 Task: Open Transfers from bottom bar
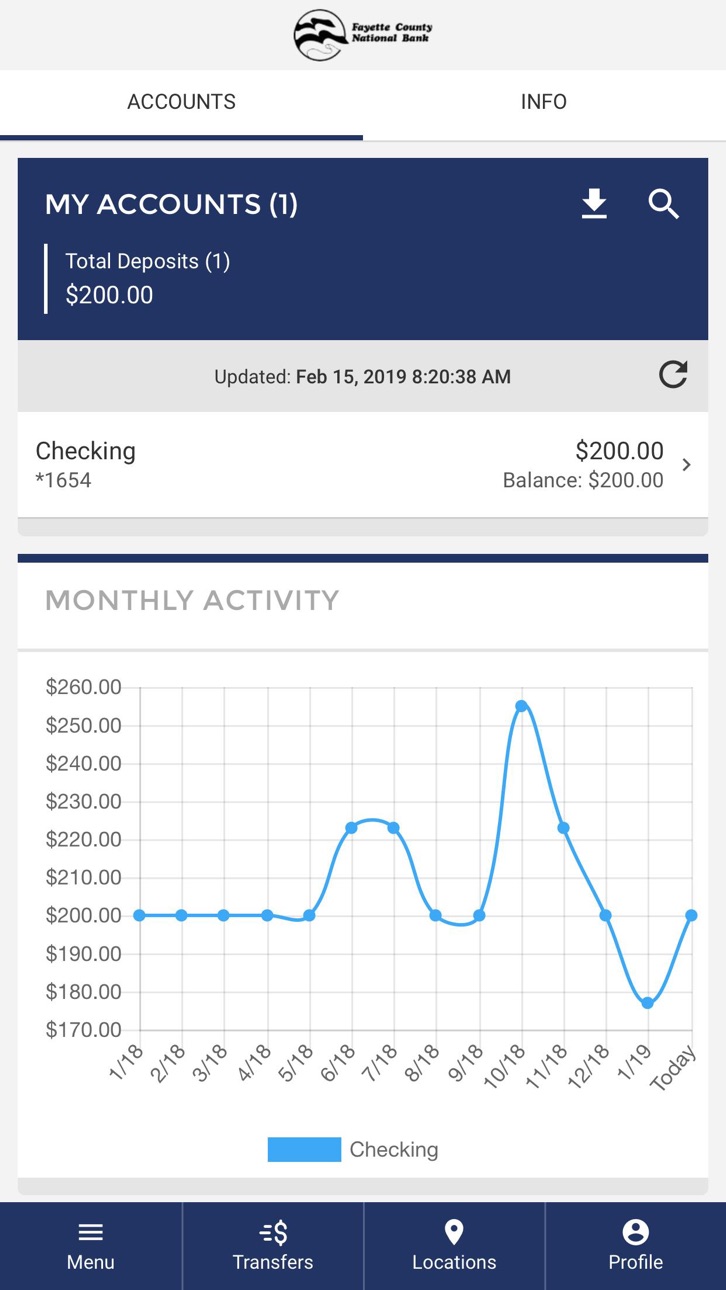point(273,1246)
